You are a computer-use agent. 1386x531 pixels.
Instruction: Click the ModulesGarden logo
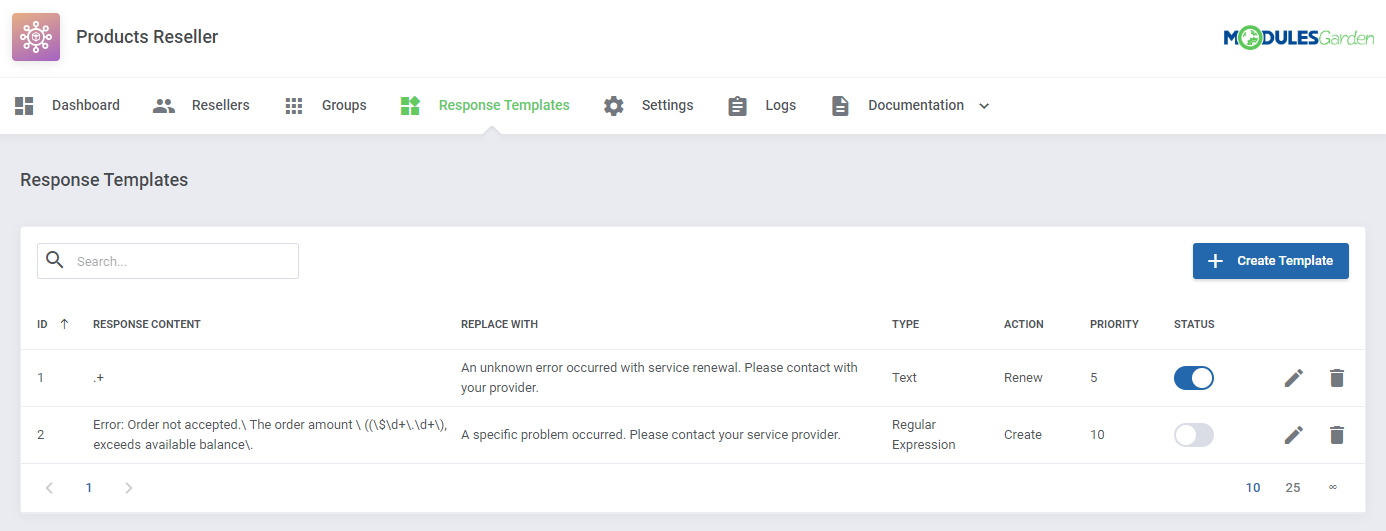(x=1298, y=38)
